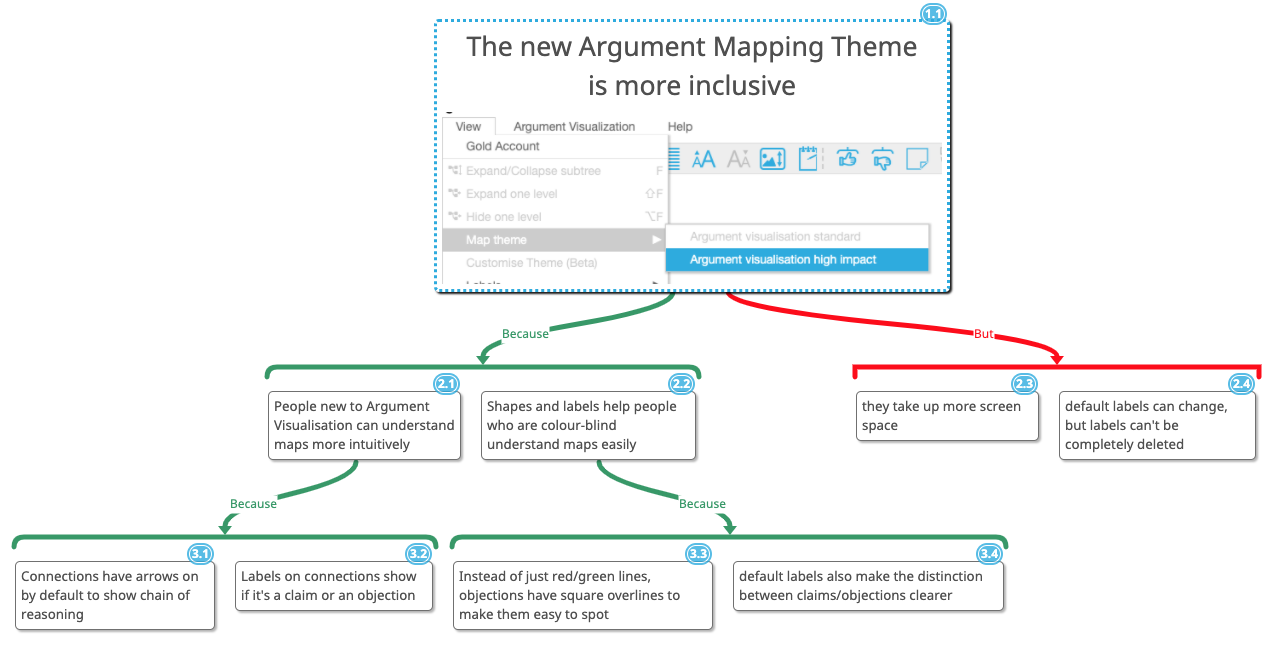Click the increase text size AA icon
This screenshot has height=650, width=1279.
click(x=704, y=158)
